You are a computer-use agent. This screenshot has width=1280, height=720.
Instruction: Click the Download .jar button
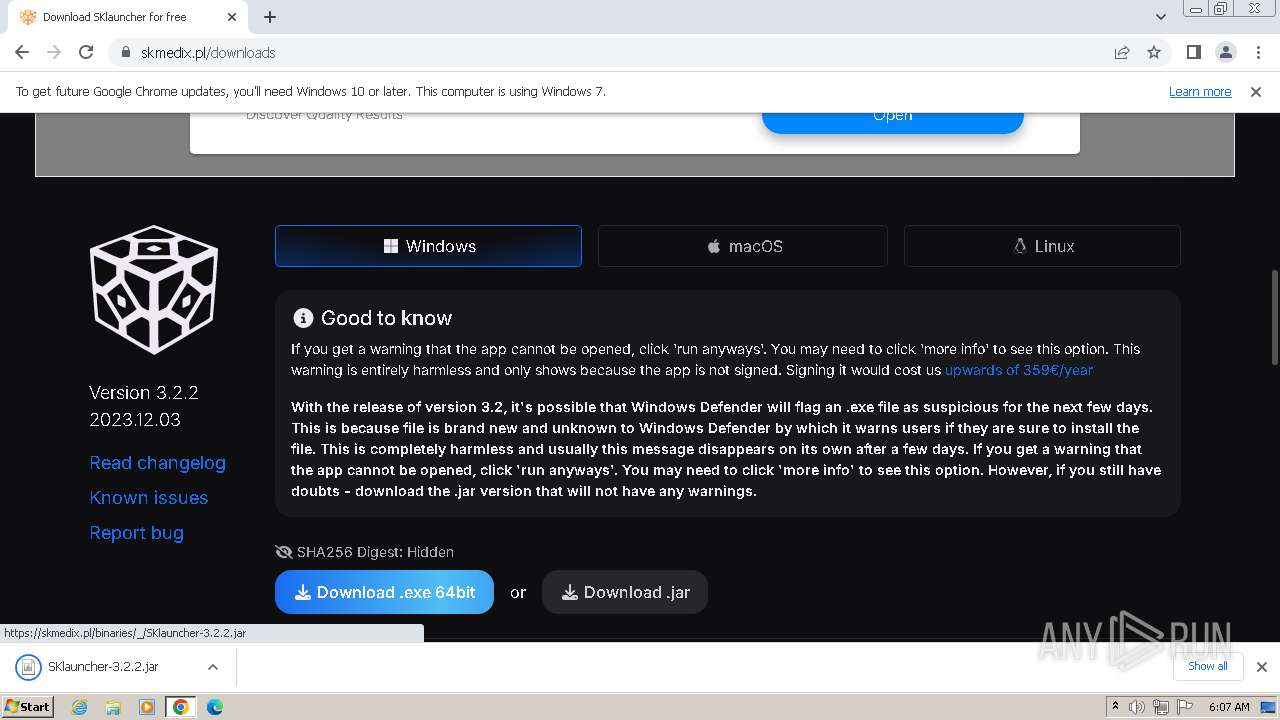pyautogui.click(x=625, y=592)
